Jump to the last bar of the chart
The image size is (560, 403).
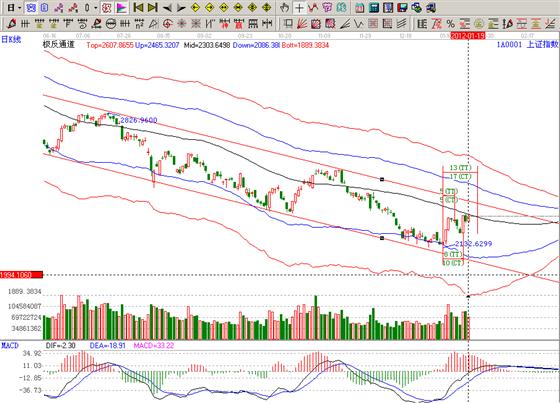click(x=152, y=8)
